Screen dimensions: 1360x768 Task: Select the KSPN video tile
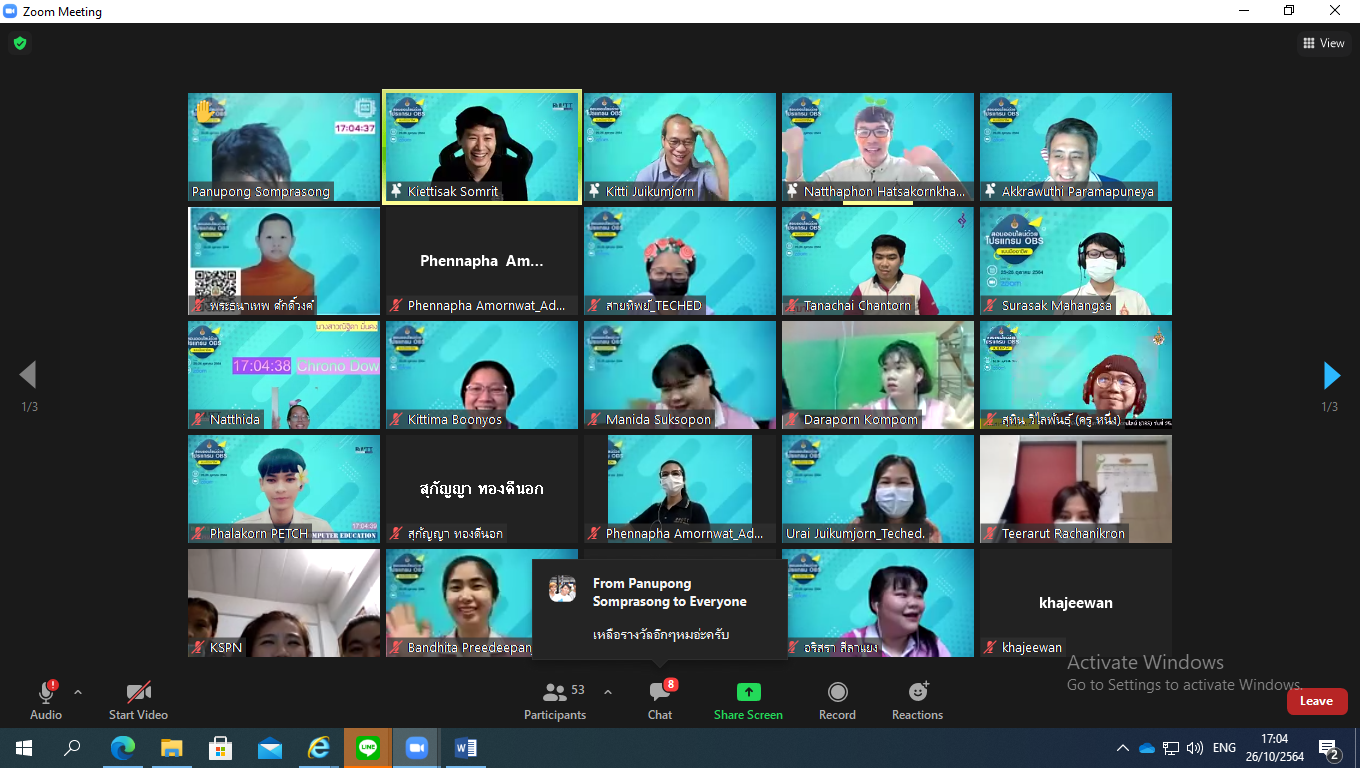click(x=284, y=603)
